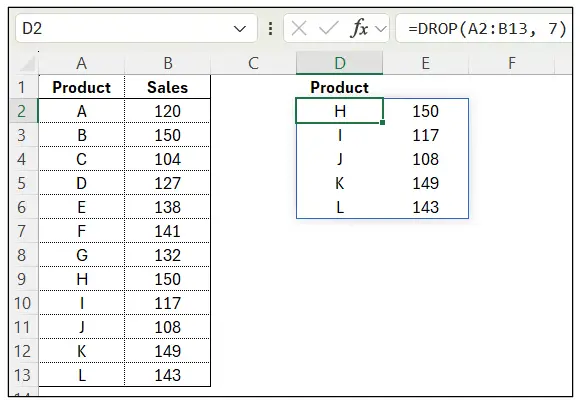
Task: Click cell A3 containing B
Action: pos(82,135)
